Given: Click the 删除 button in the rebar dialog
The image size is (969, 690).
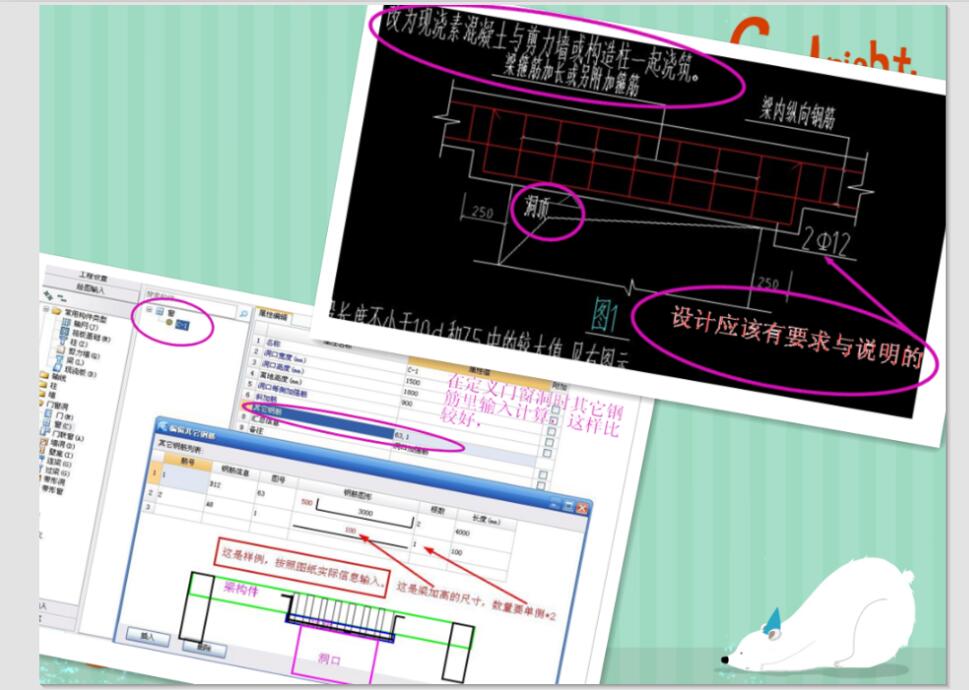Looking at the screenshot, I should click(204, 647).
